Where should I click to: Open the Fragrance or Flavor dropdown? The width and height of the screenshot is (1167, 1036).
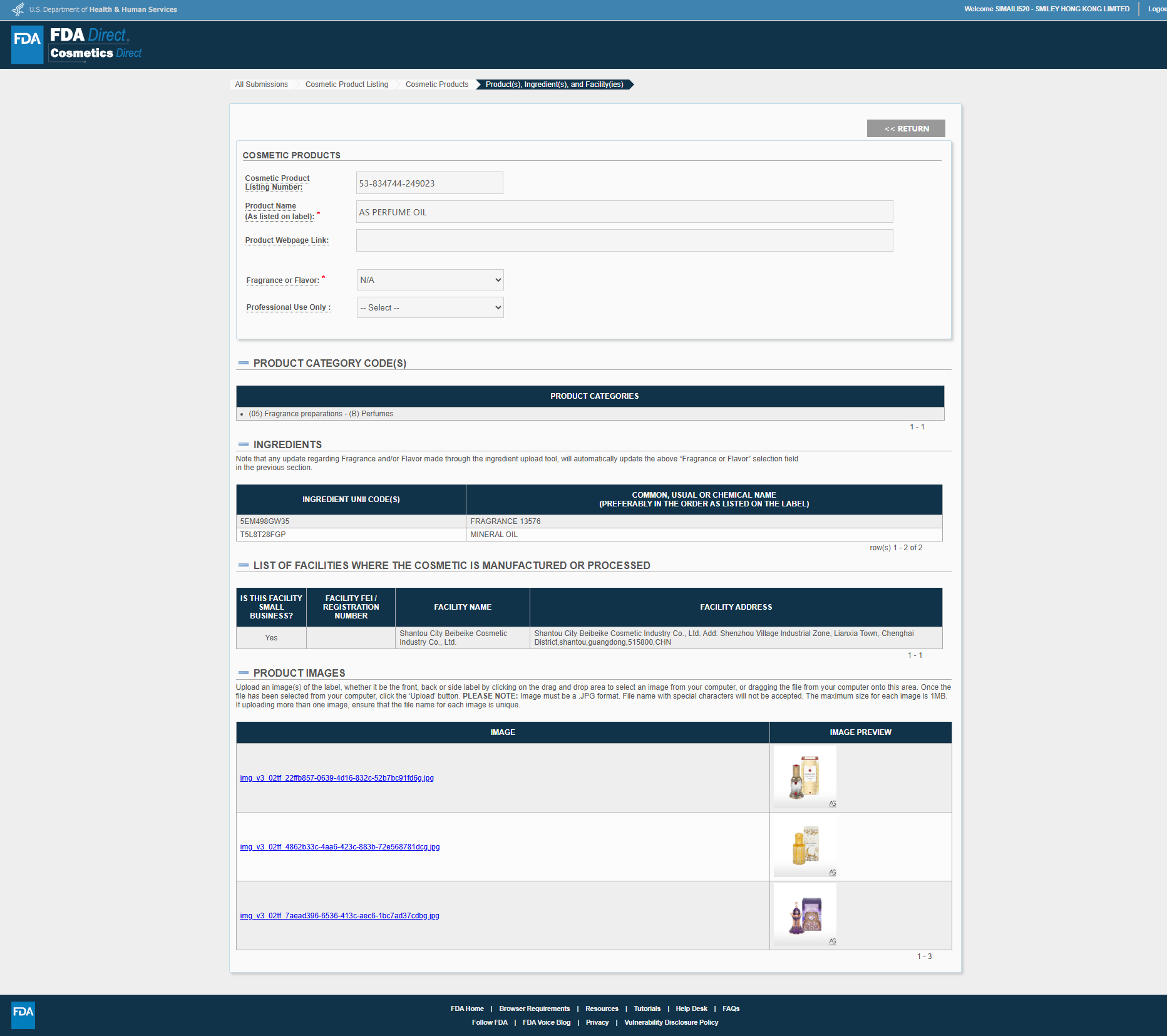[430, 280]
